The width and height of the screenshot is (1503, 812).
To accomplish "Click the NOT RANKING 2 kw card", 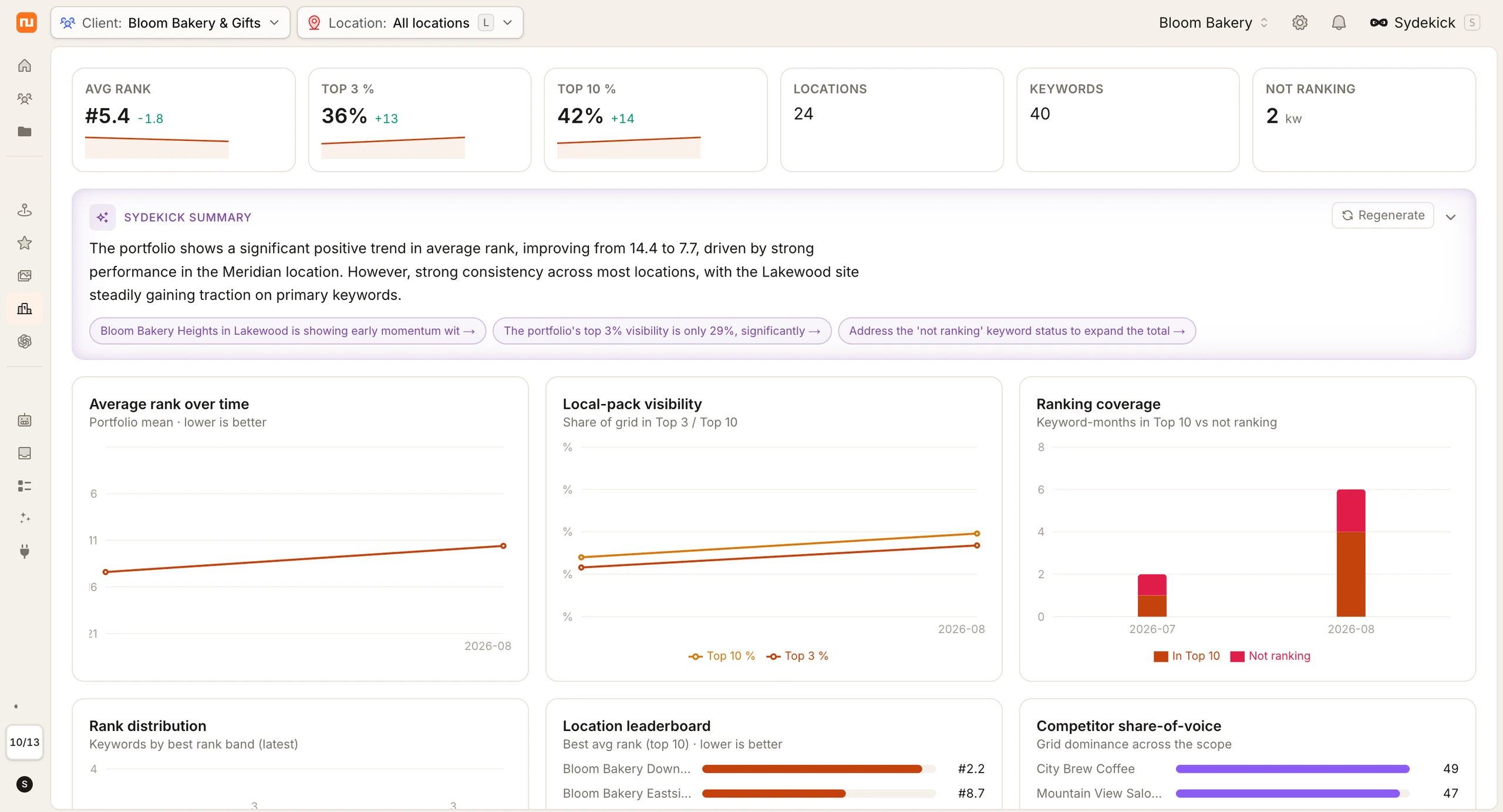I will pos(1363,120).
